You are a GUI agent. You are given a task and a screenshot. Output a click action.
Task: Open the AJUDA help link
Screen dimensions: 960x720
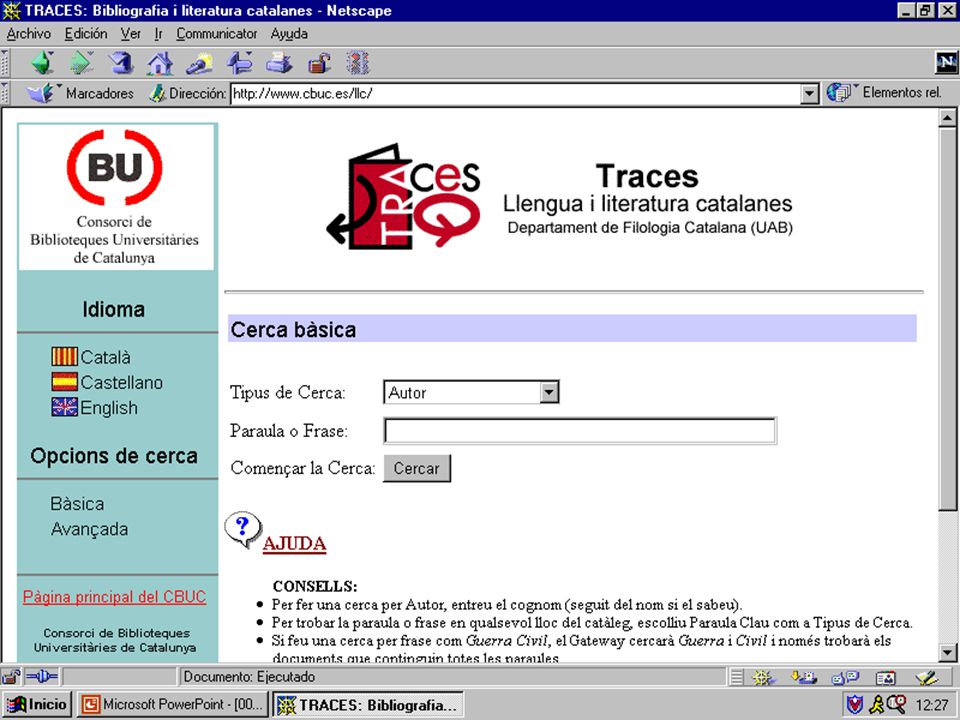point(294,544)
